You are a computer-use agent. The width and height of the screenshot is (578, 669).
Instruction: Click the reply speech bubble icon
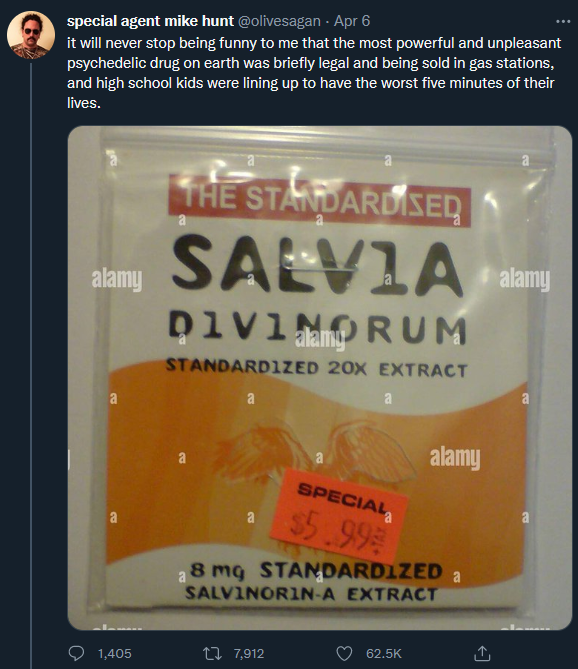coord(76,653)
